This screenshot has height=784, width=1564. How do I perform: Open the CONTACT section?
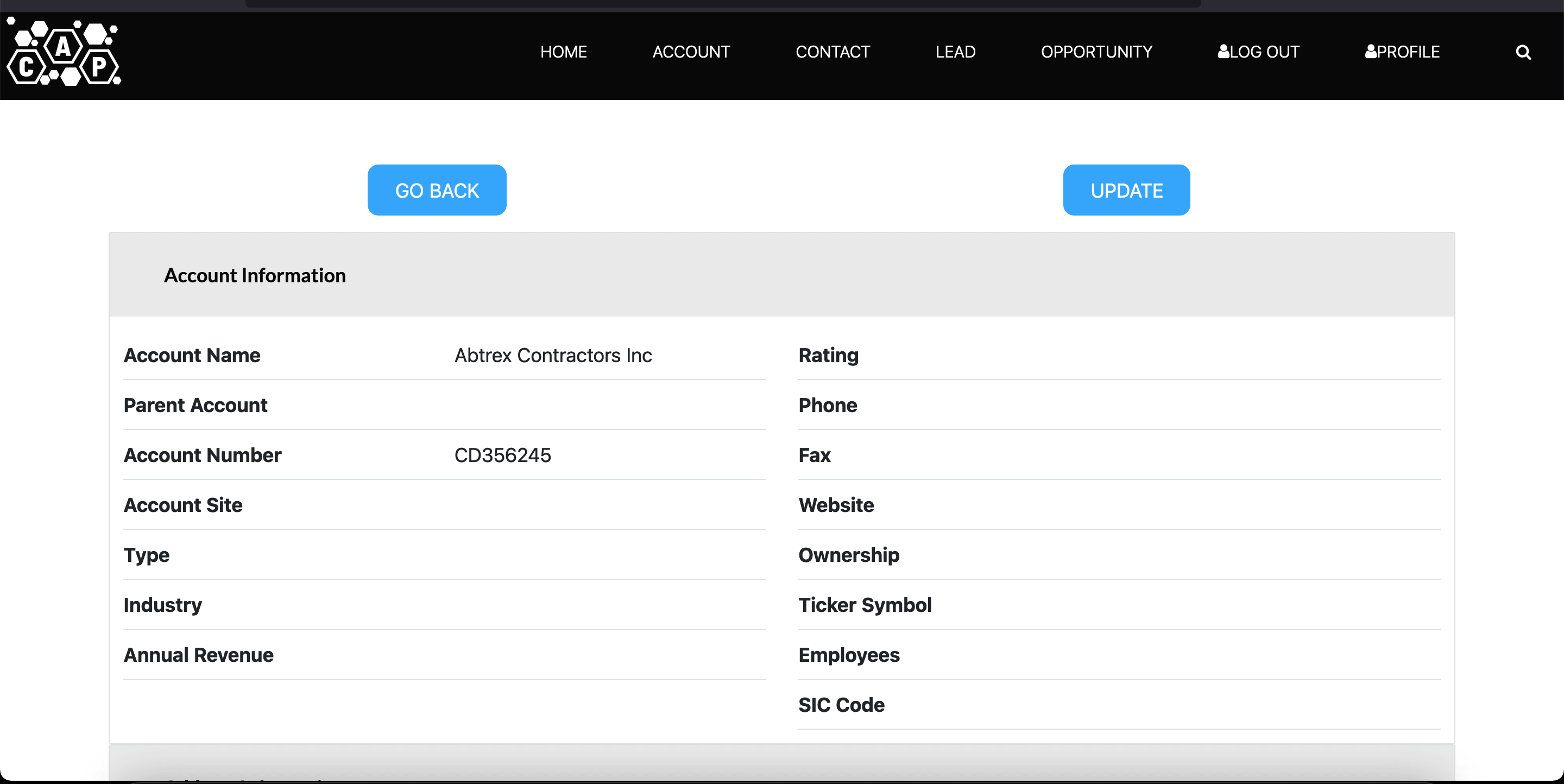(833, 52)
